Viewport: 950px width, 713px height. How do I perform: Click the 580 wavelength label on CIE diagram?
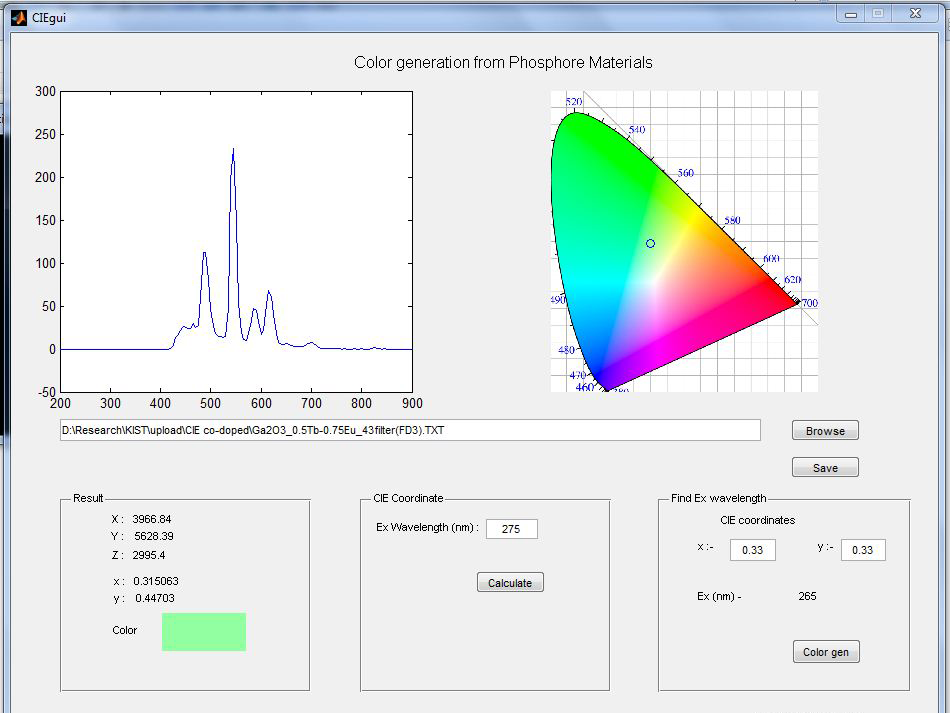point(732,220)
